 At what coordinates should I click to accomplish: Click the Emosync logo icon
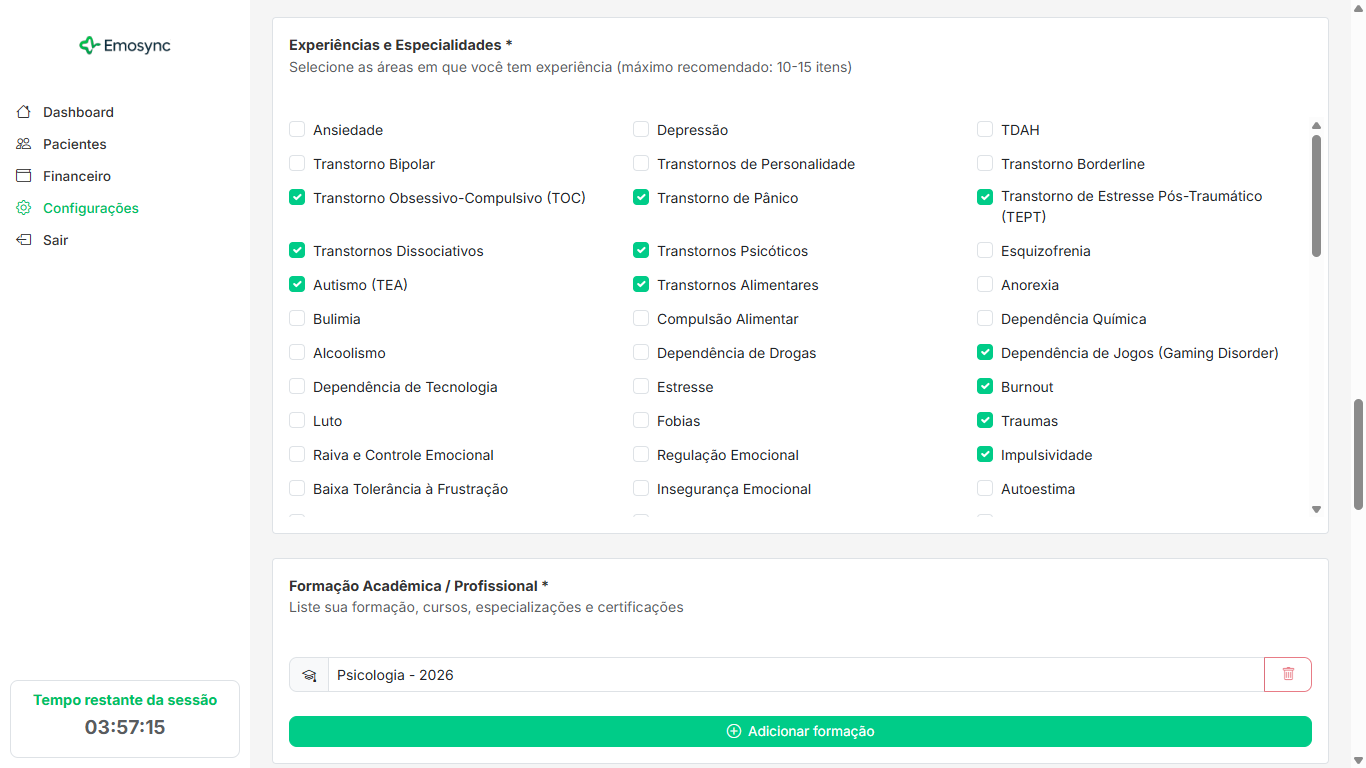(x=89, y=45)
